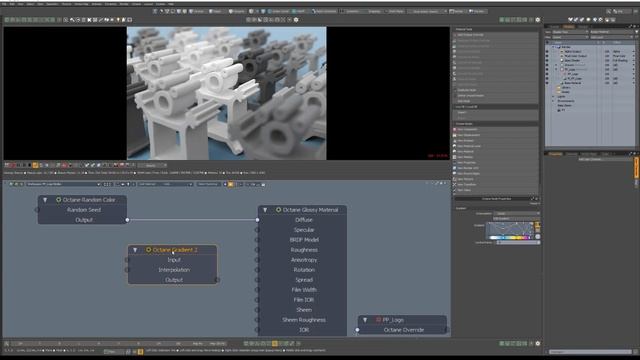Click the orange vertical tab on the right edge
Image resolution: width=640 pixels, height=360 pixels.
[636, 168]
